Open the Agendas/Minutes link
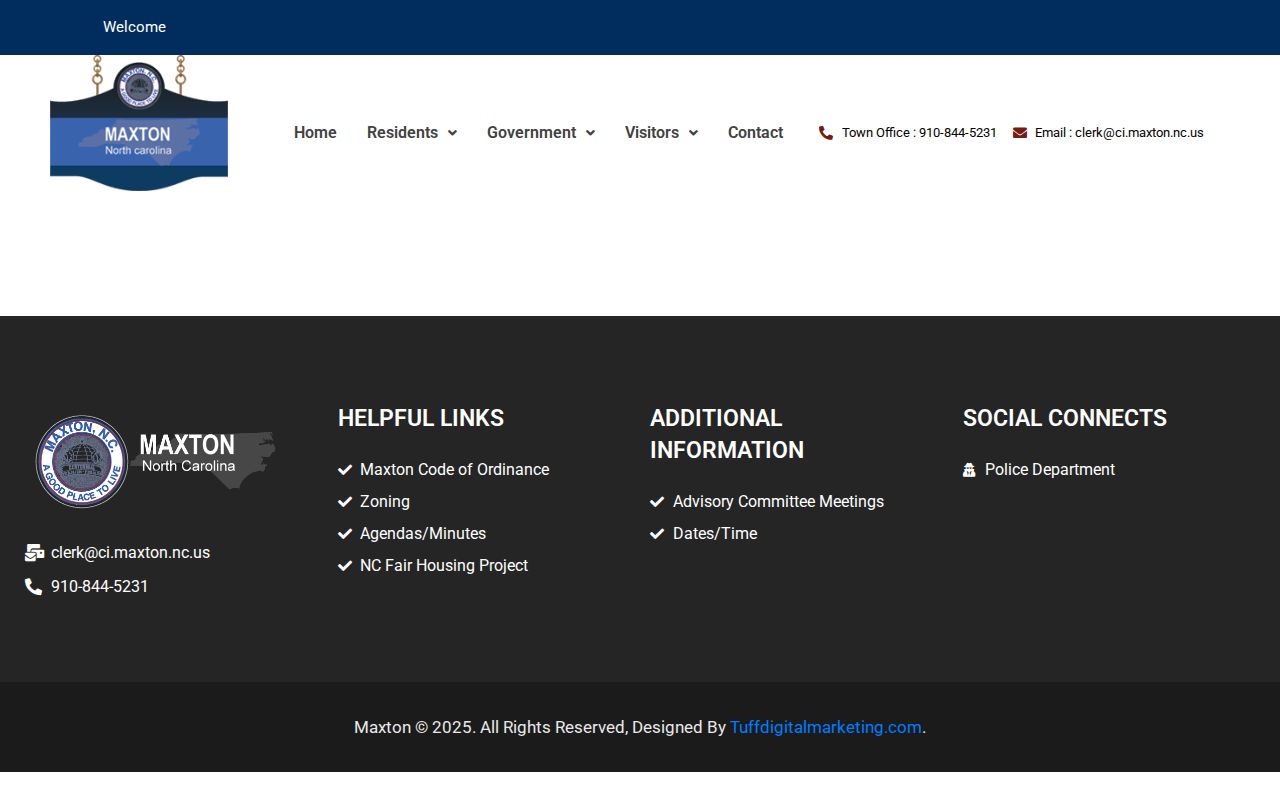The image size is (1280, 800). pyautogui.click(x=423, y=534)
